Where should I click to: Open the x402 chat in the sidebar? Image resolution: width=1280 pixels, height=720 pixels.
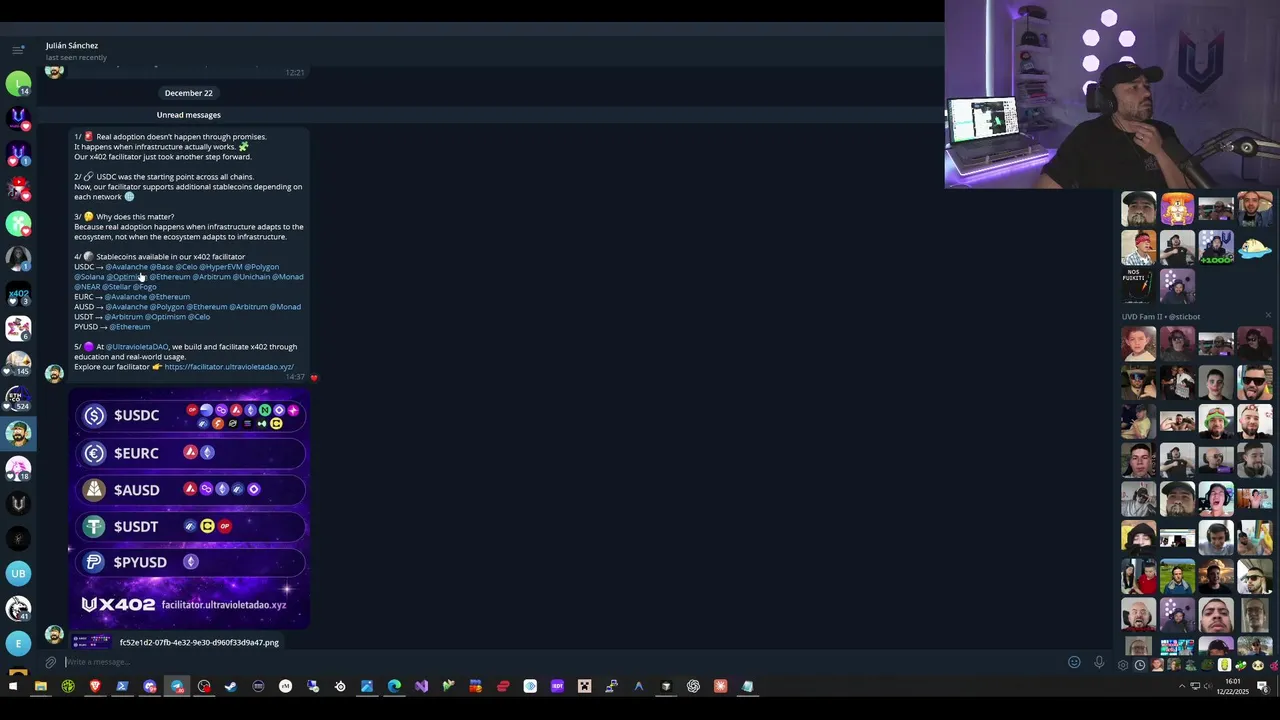[x=18, y=294]
